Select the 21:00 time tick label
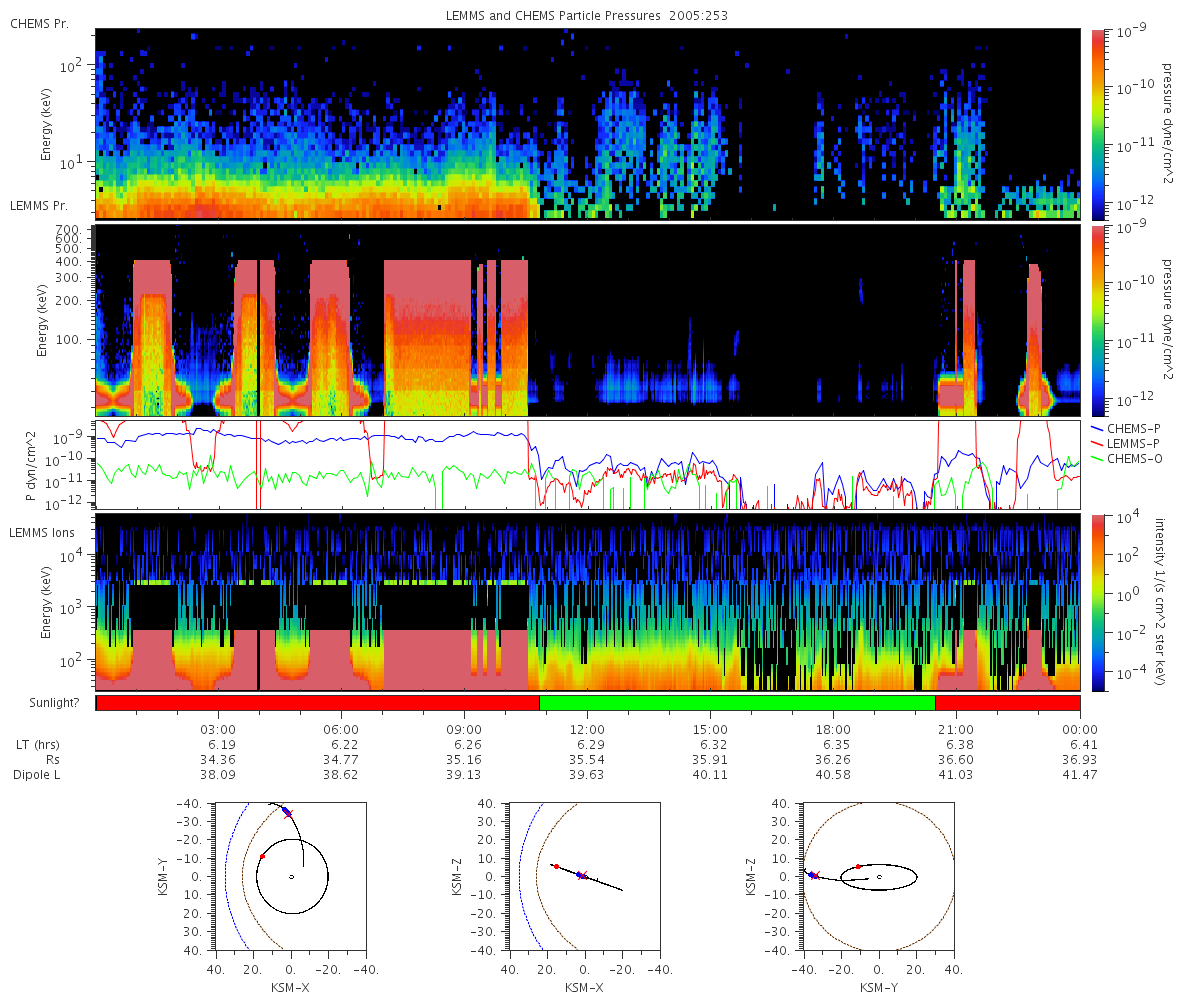 957,730
